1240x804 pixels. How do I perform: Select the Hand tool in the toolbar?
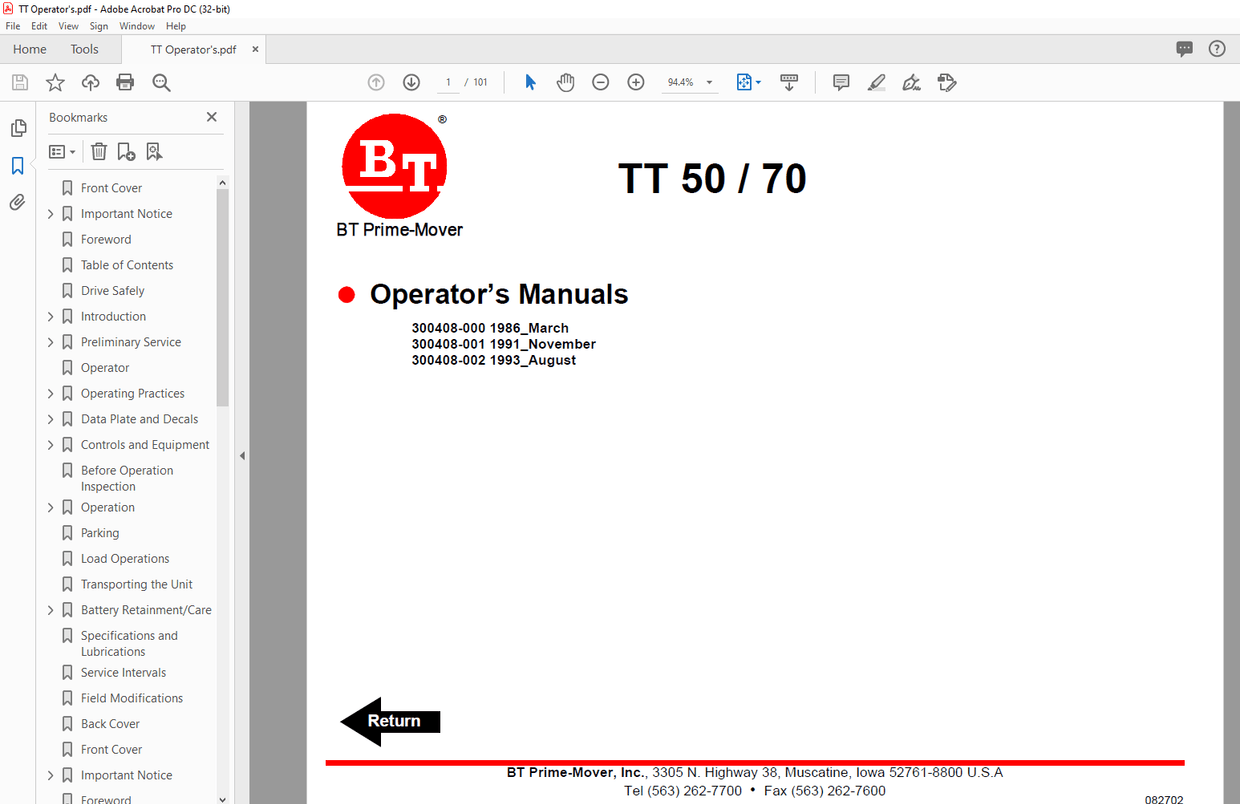[565, 82]
